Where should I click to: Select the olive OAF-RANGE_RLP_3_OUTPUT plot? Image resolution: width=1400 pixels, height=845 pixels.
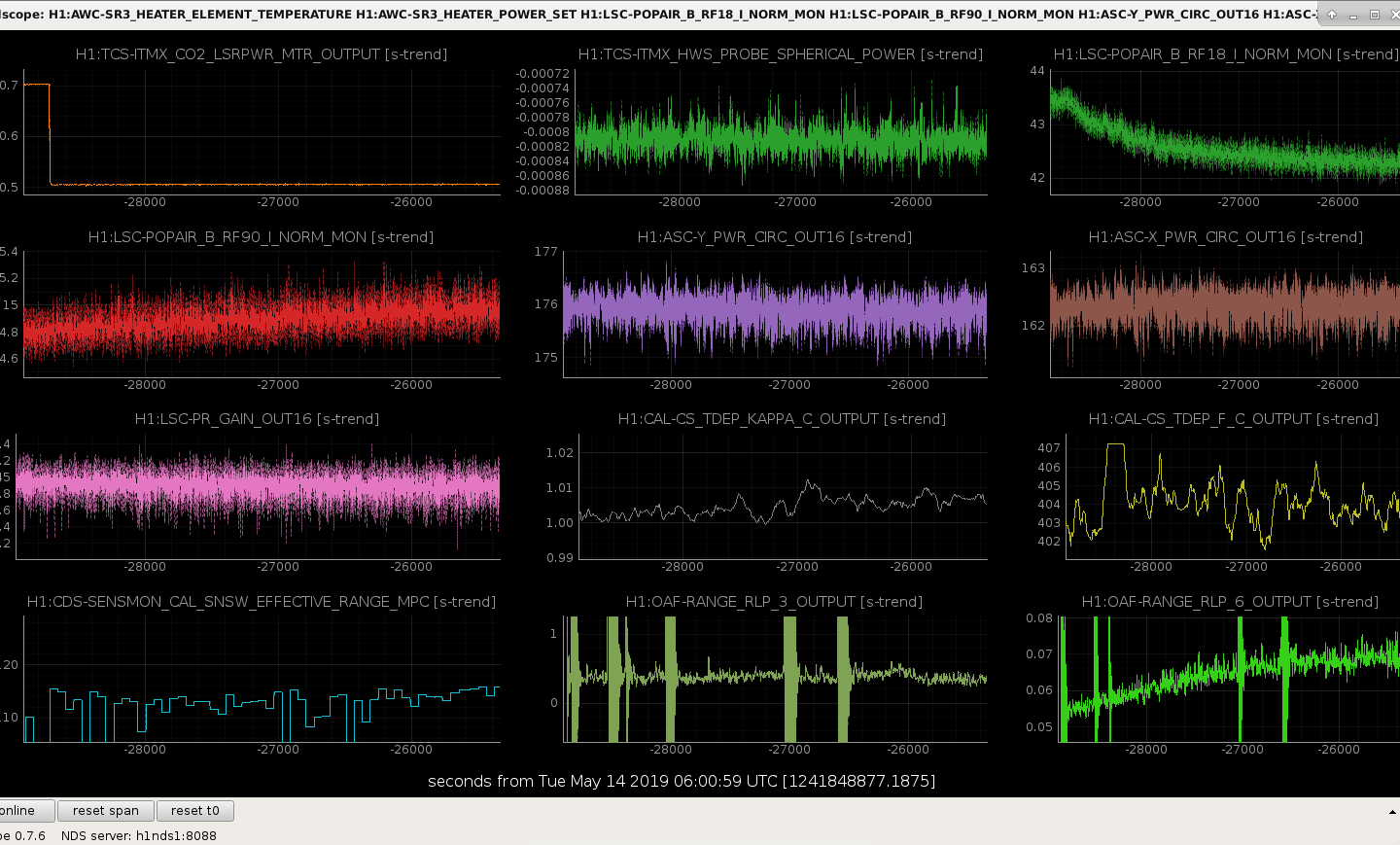tap(775, 679)
